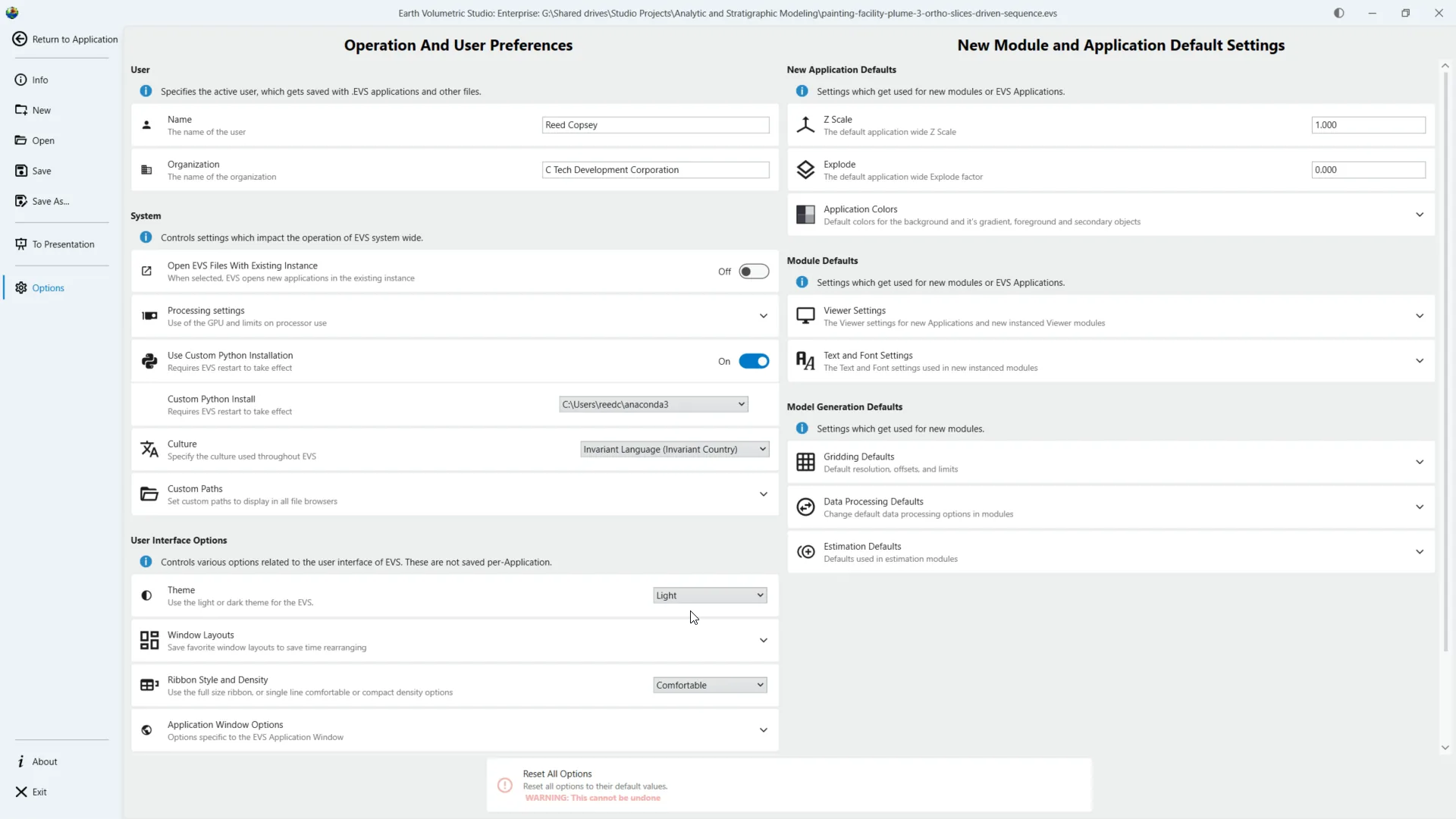Open the Culture language dropdown
The width and height of the screenshot is (1456, 819).
[x=675, y=450]
